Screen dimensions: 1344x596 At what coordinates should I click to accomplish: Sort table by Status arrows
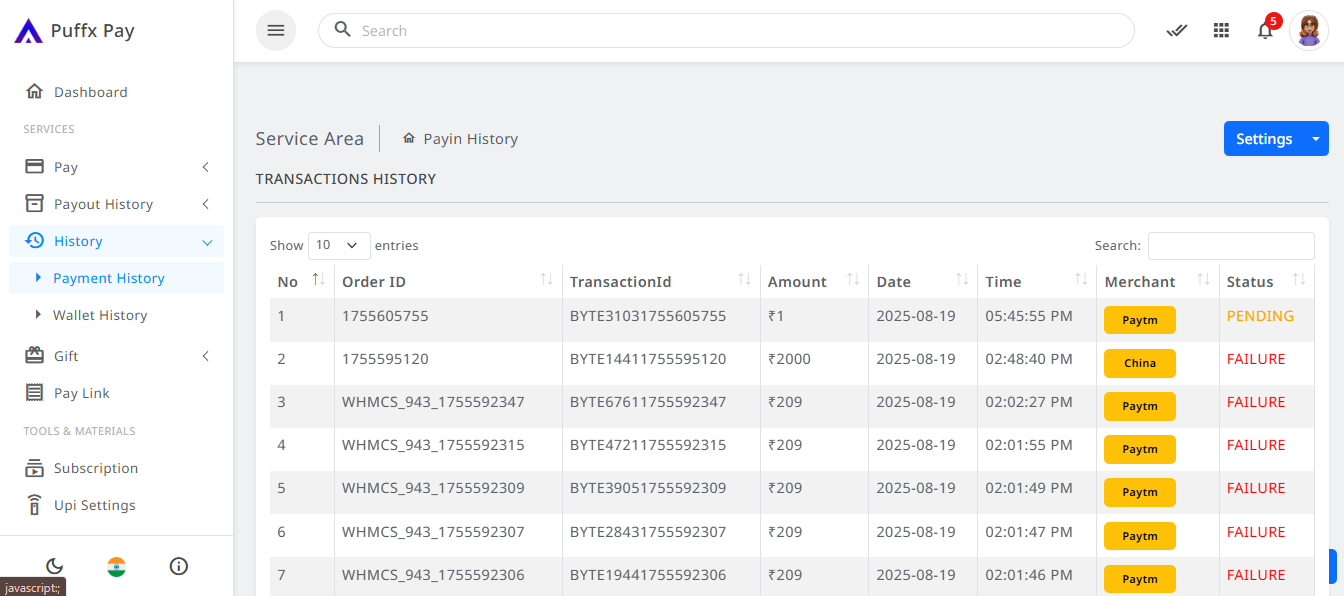coord(1299,280)
